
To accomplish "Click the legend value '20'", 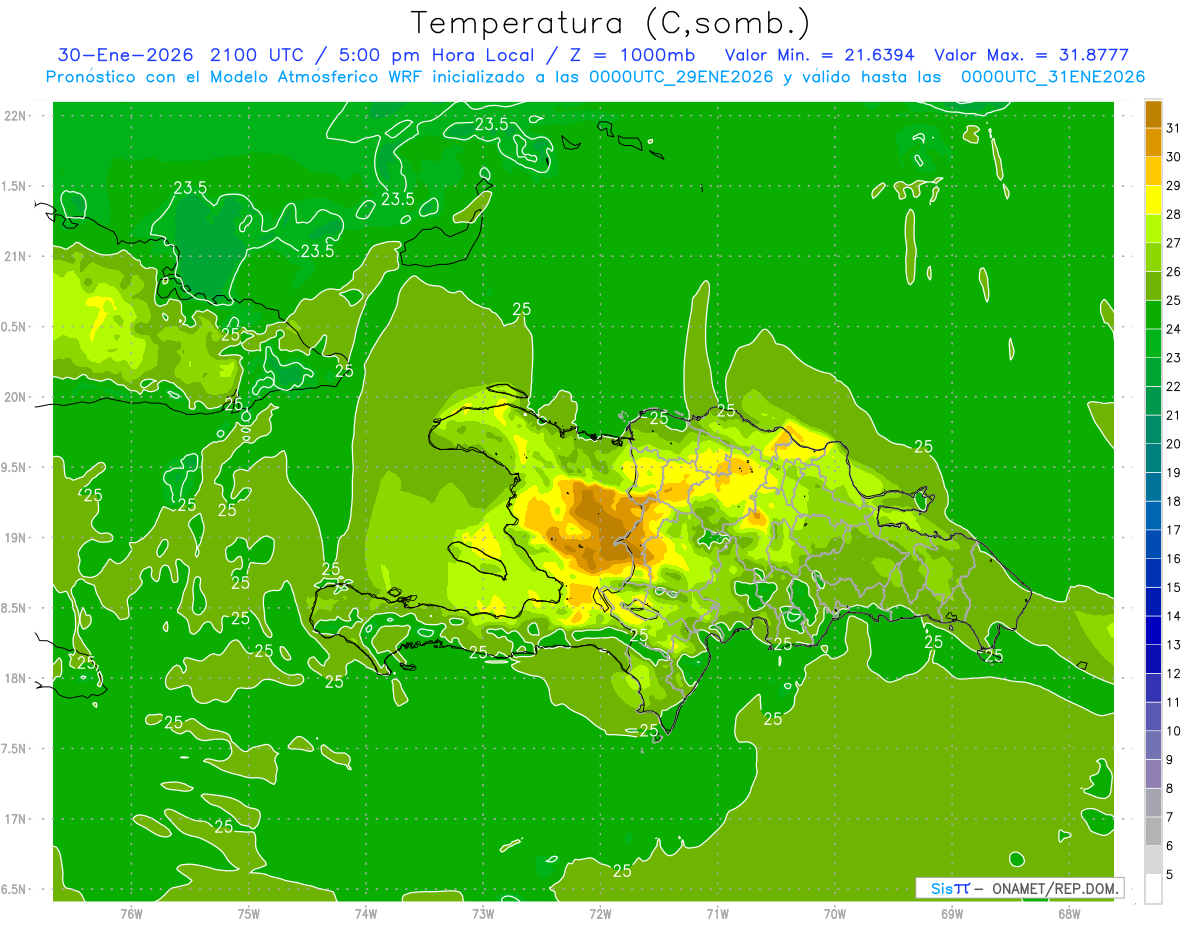I will [x=1173, y=443].
